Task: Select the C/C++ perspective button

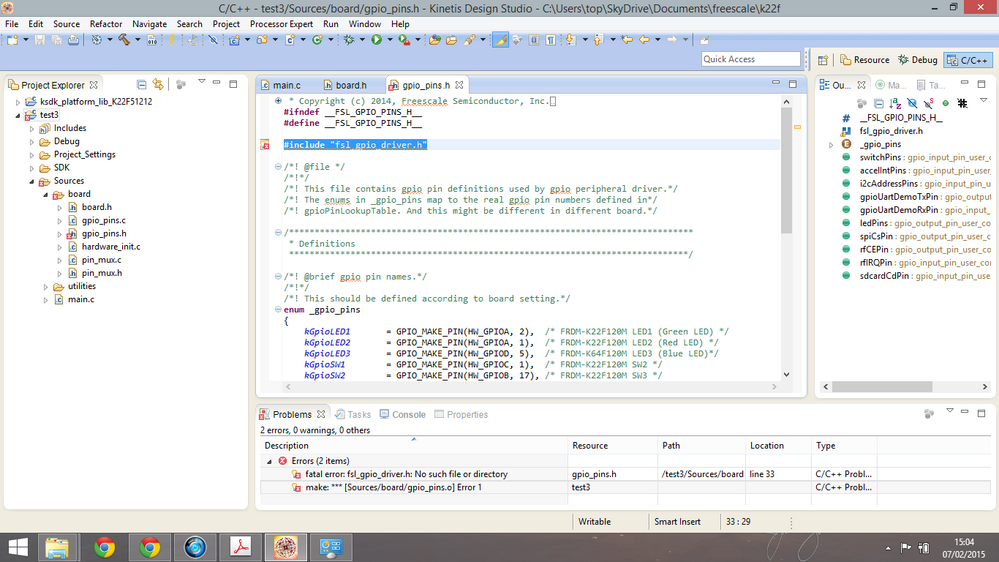Action: (967, 60)
